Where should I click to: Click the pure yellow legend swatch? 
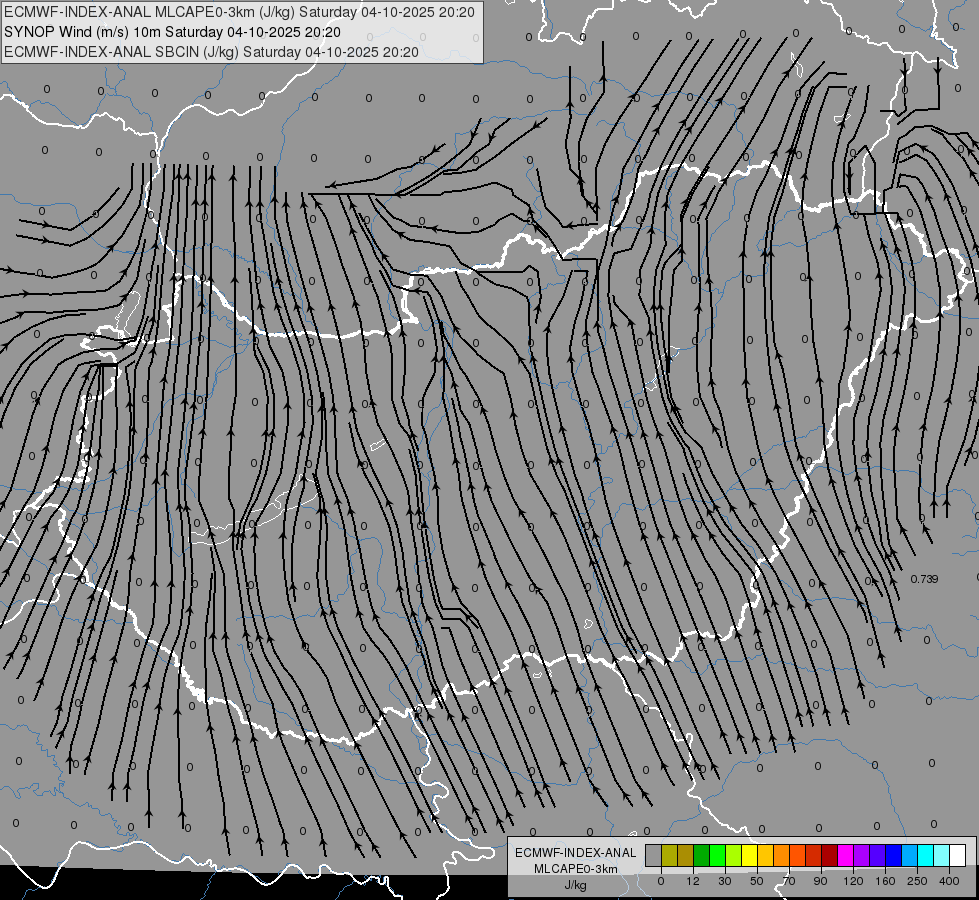pyautogui.click(x=750, y=856)
